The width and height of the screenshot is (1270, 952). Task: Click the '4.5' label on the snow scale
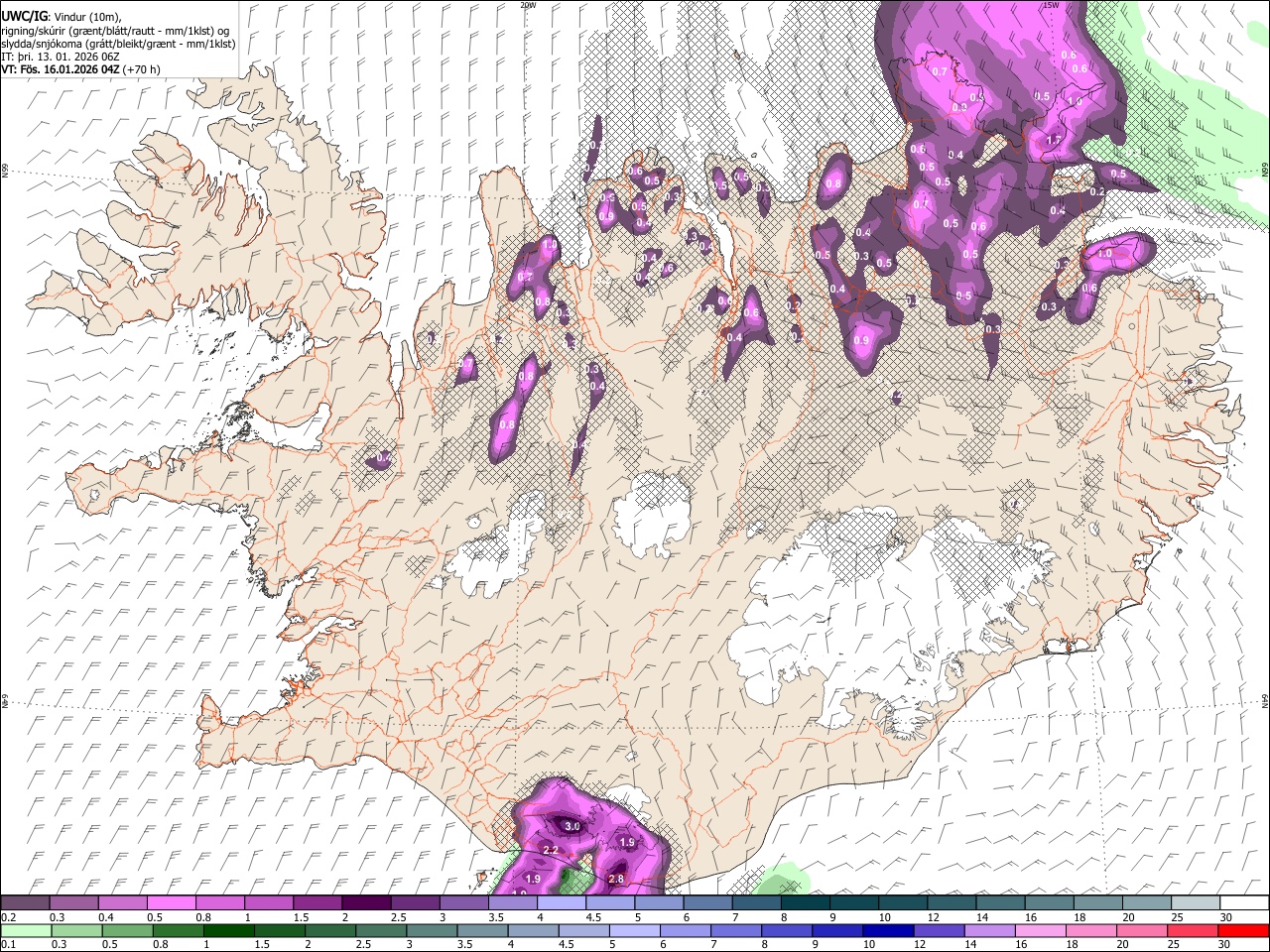point(593,917)
